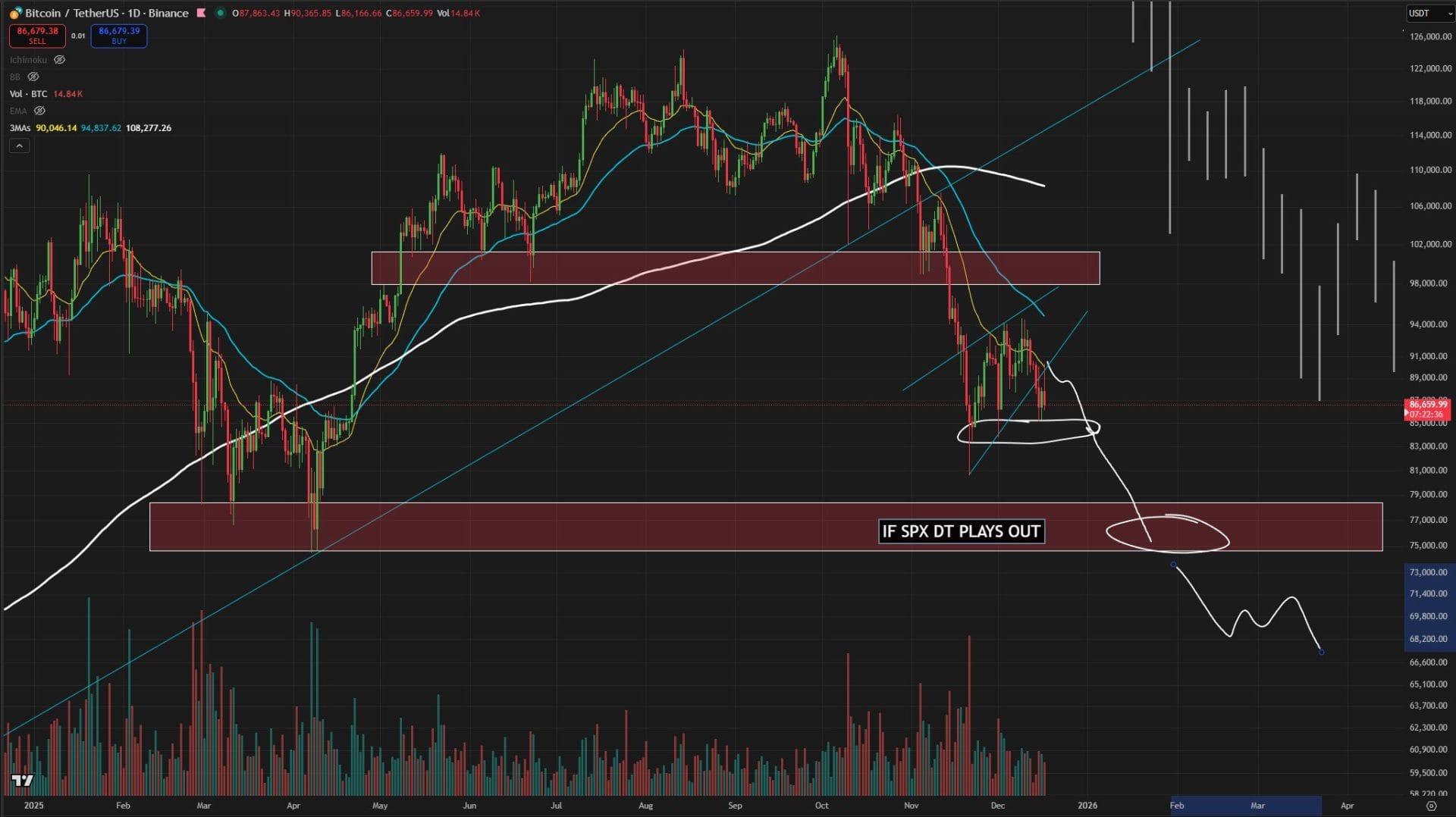This screenshot has height=817, width=1456.
Task: Click the TradingView logo in chart corner
Action: (22, 781)
